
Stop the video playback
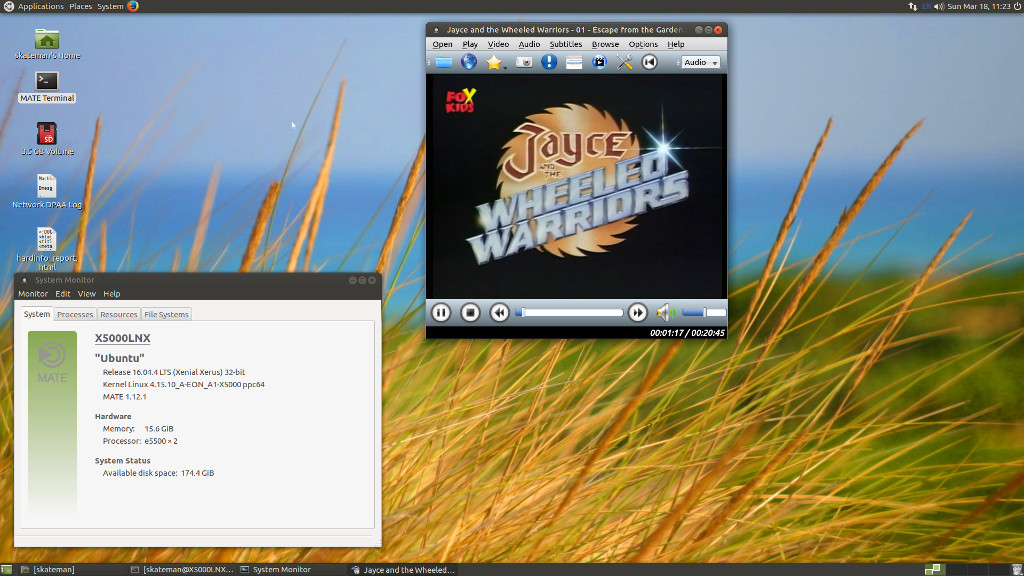(470, 313)
